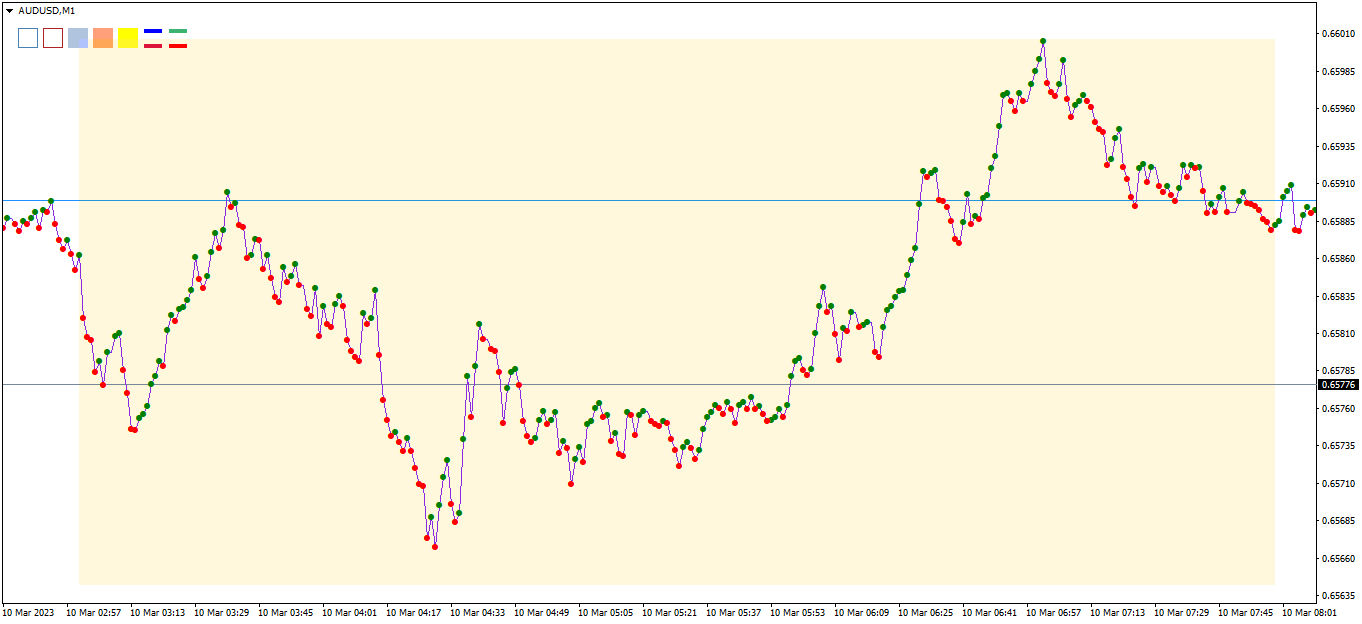Click the 0.65810 price scale label
This screenshot has width=1362, height=624.
click(x=1338, y=334)
